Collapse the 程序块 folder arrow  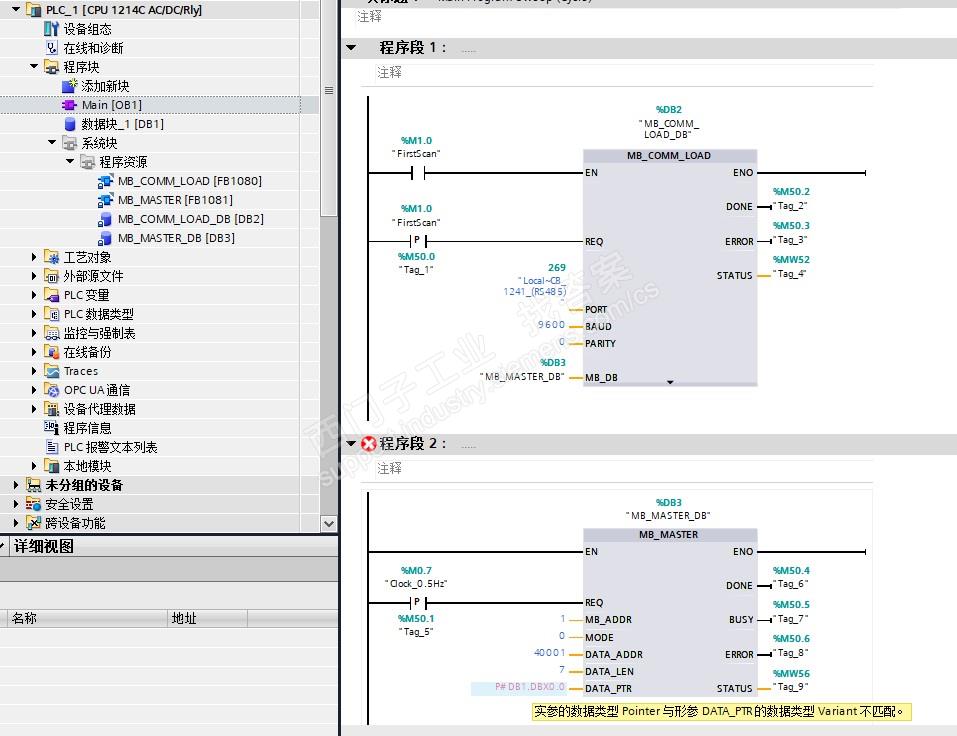coord(34,67)
